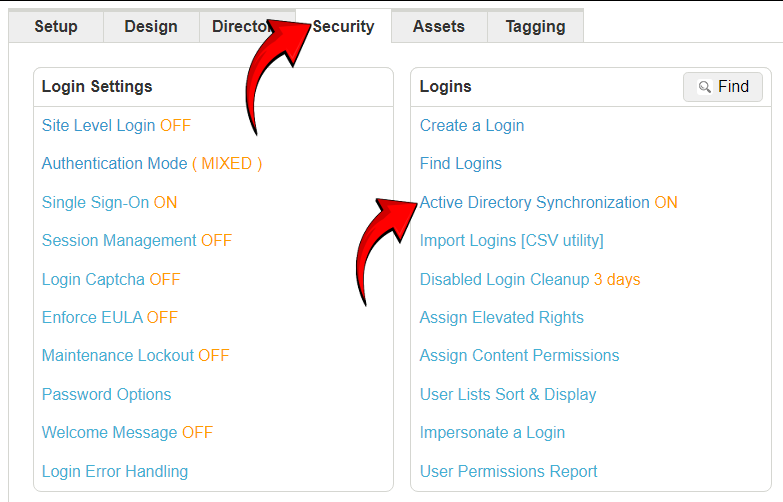Click the Security tab
783x502 pixels.
pyautogui.click(x=343, y=26)
